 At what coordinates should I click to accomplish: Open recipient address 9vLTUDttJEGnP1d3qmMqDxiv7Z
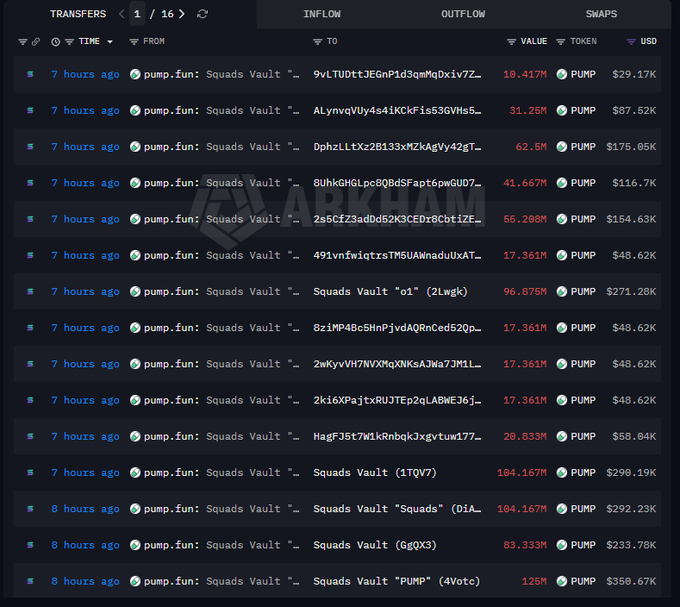click(397, 74)
